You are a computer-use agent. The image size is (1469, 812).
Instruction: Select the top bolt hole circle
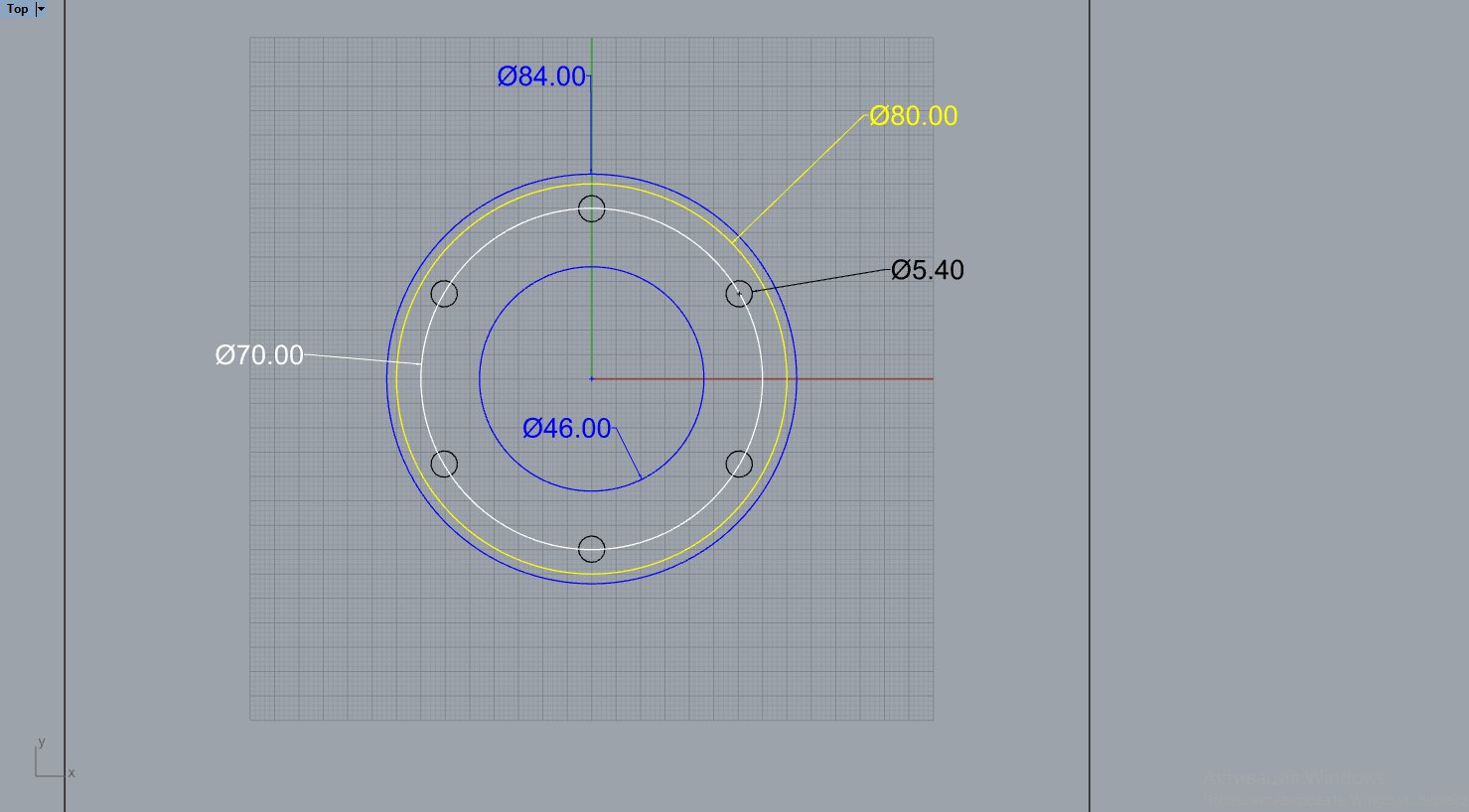coord(592,197)
